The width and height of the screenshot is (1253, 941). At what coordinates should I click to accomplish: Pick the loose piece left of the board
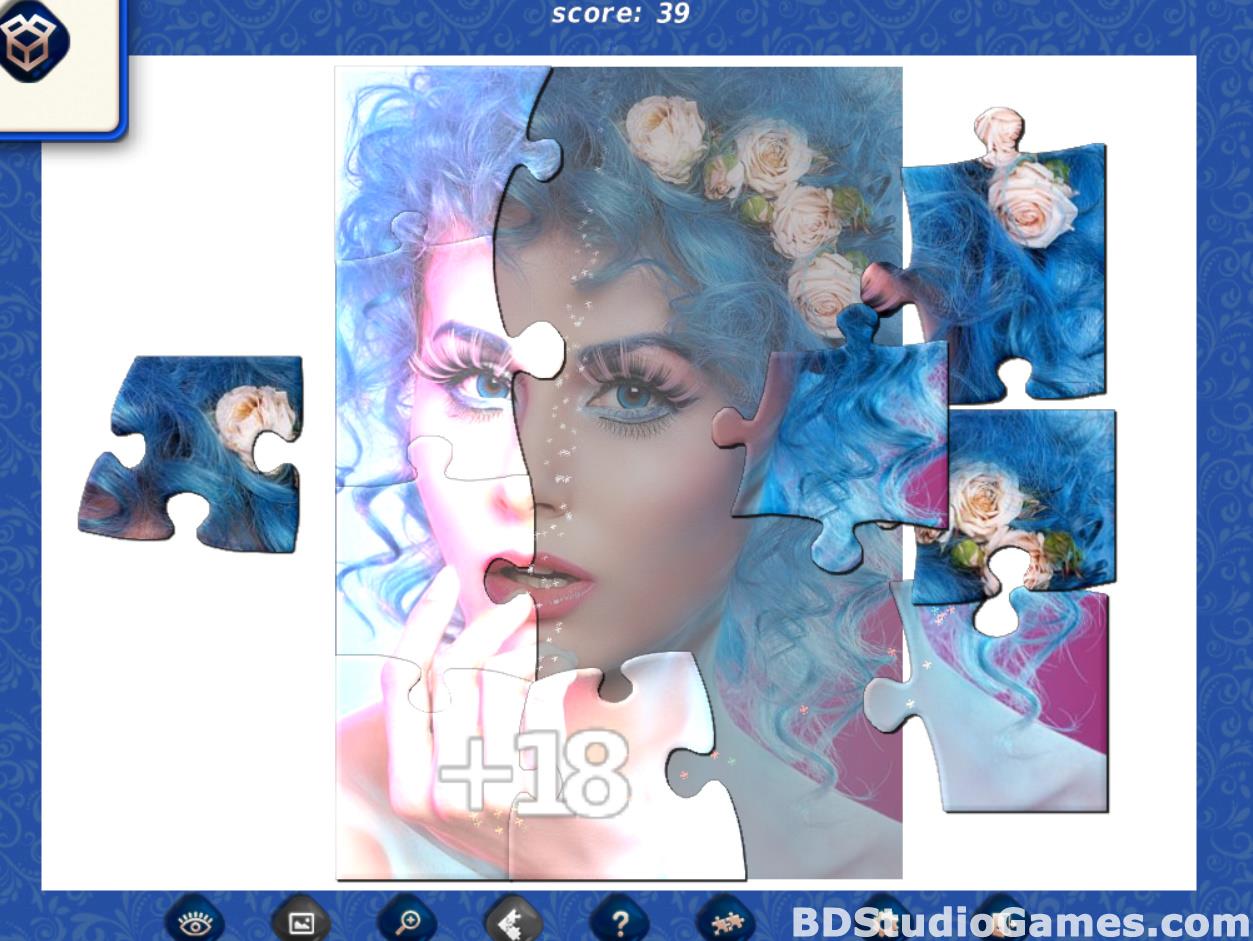pyautogui.click(x=191, y=454)
